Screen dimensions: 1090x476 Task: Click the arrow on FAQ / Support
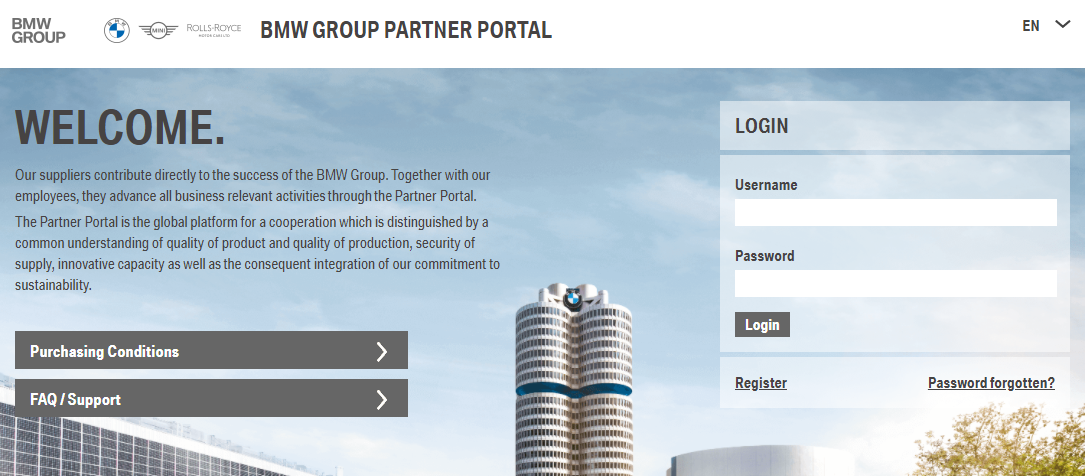381,400
